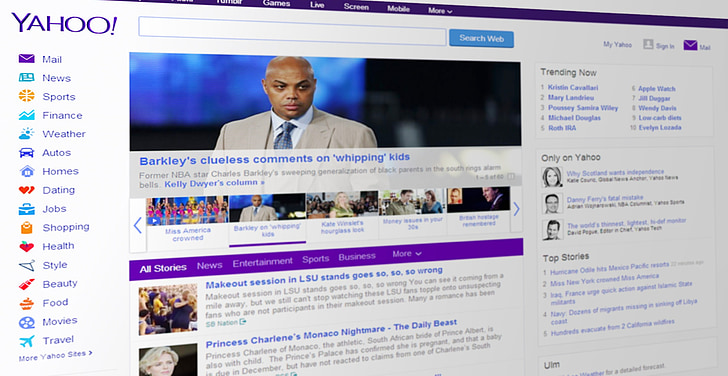Open the Mail envelope icon in sidebar
The width and height of the screenshot is (728, 376).
tap(26, 58)
